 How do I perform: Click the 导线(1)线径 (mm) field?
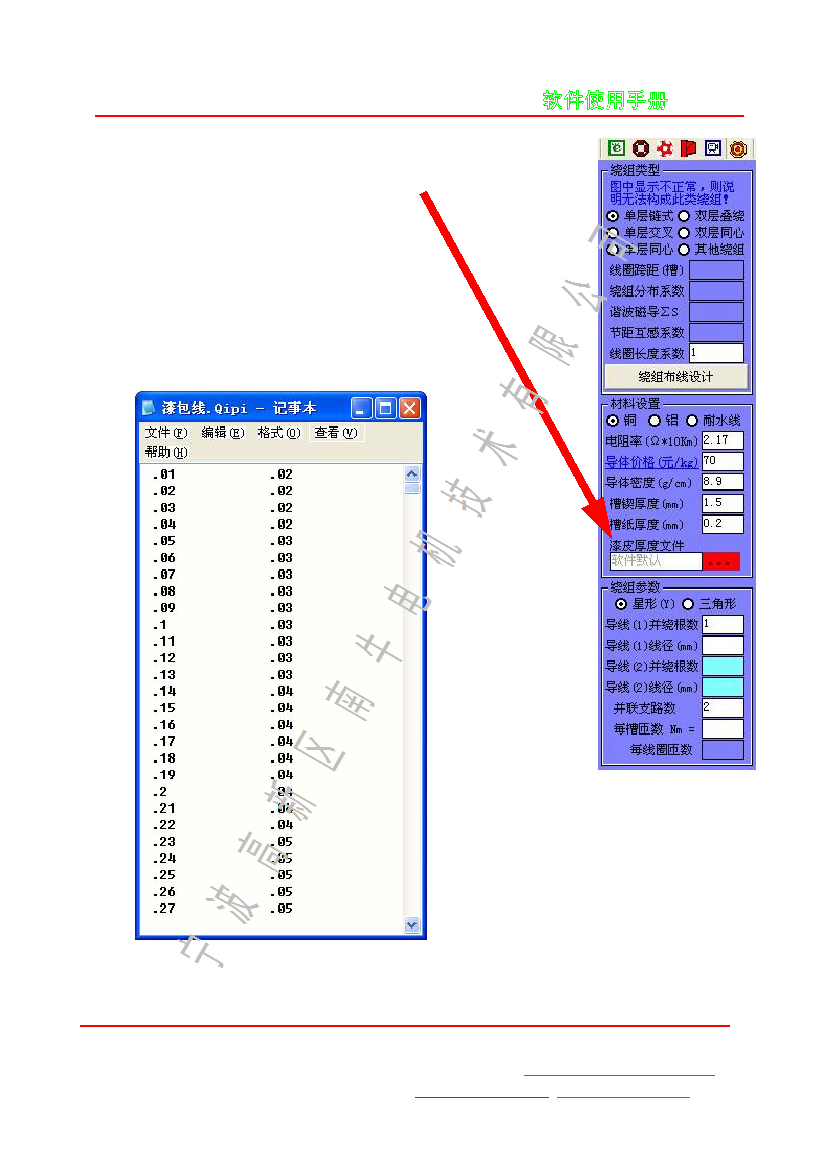coord(722,645)
